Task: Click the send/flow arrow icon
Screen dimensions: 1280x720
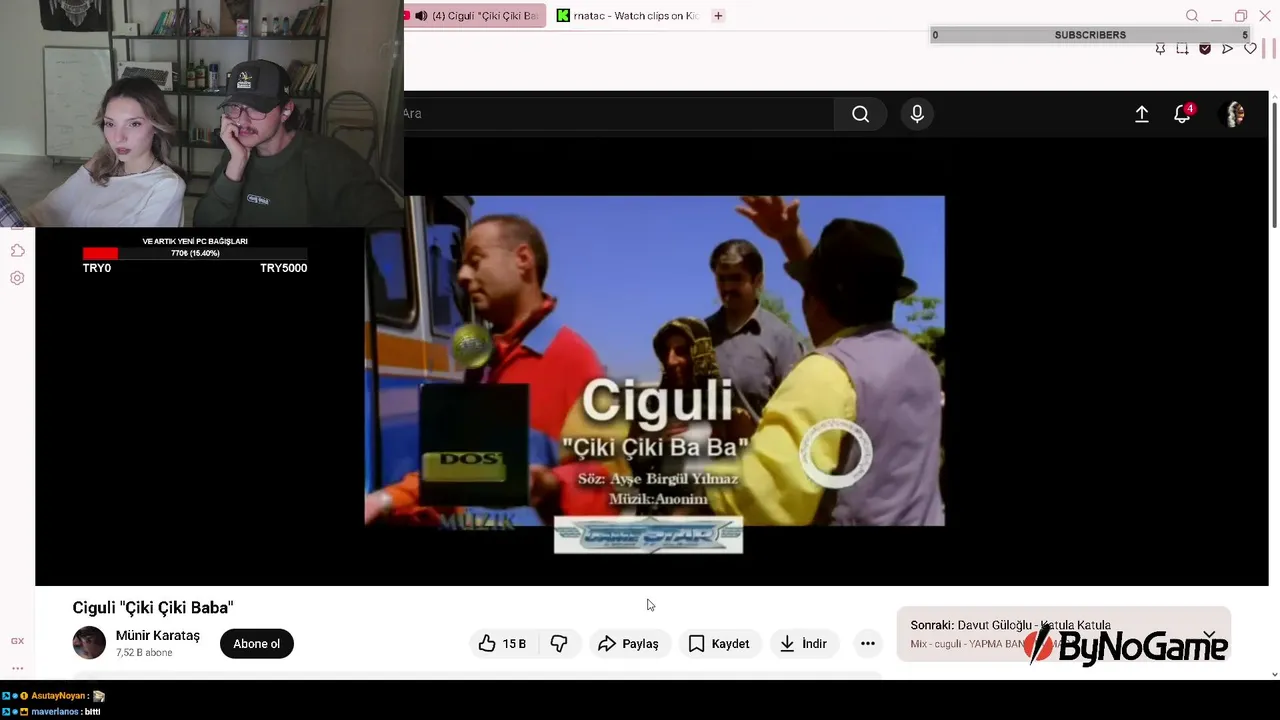Action: pyautogui.click(x=1227, y=49)
